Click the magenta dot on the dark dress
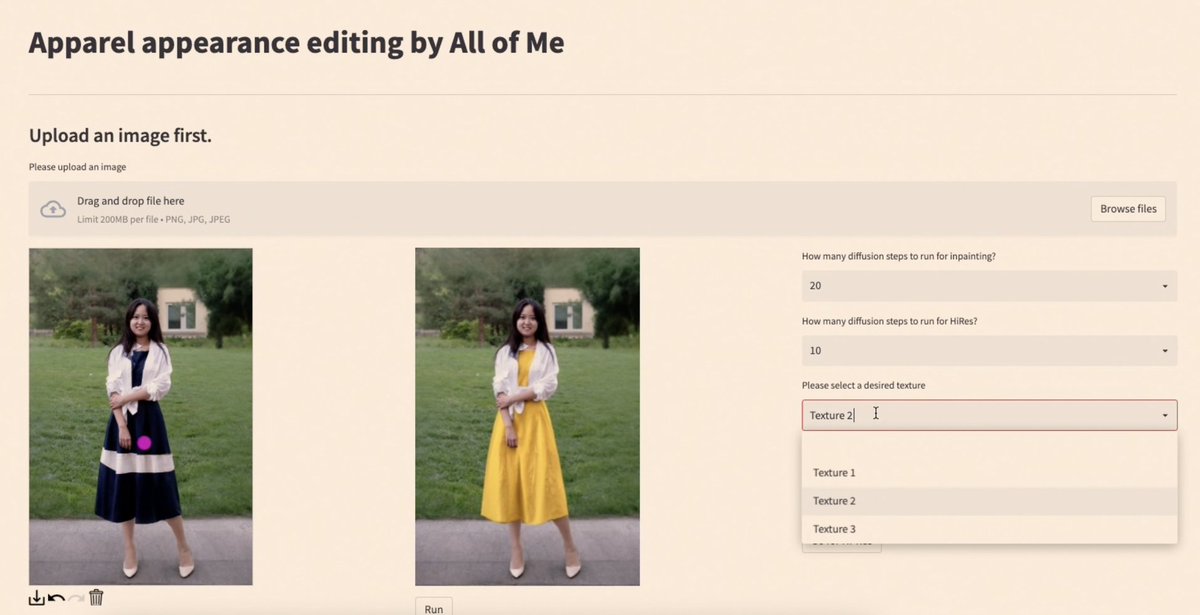1200x615 pixels. pyautogui.click(x=144, y=442)
